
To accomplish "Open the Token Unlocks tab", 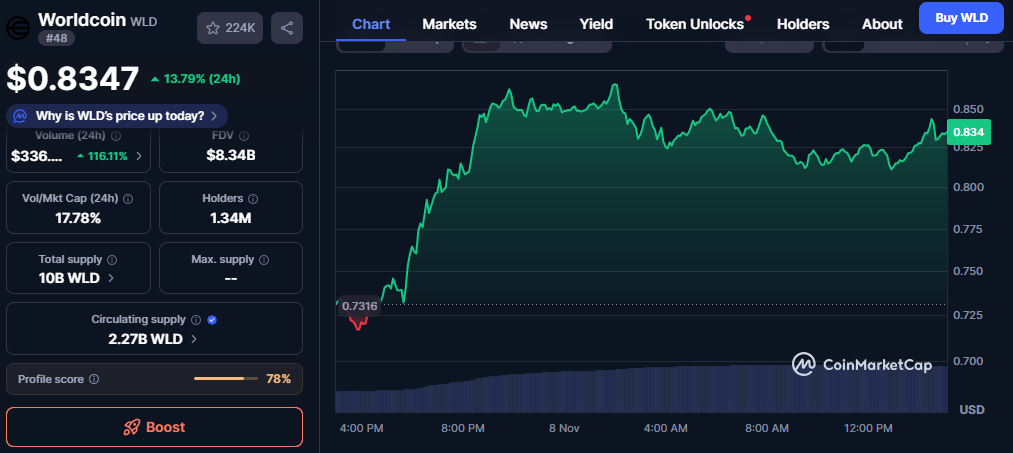I will [694, 24].
